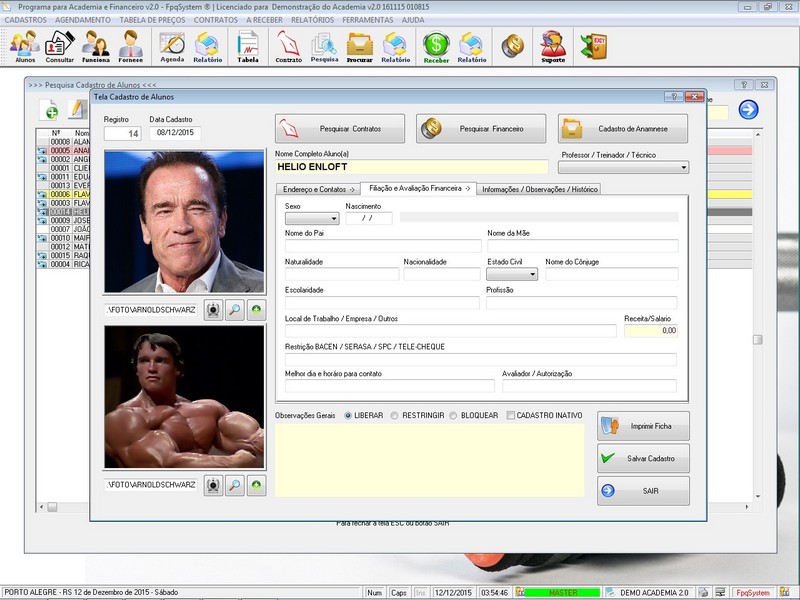The width and height of the screenshot is (800, 600).
Task: Switch to Endereço e Contatos tab
Action: click(319, 188)
